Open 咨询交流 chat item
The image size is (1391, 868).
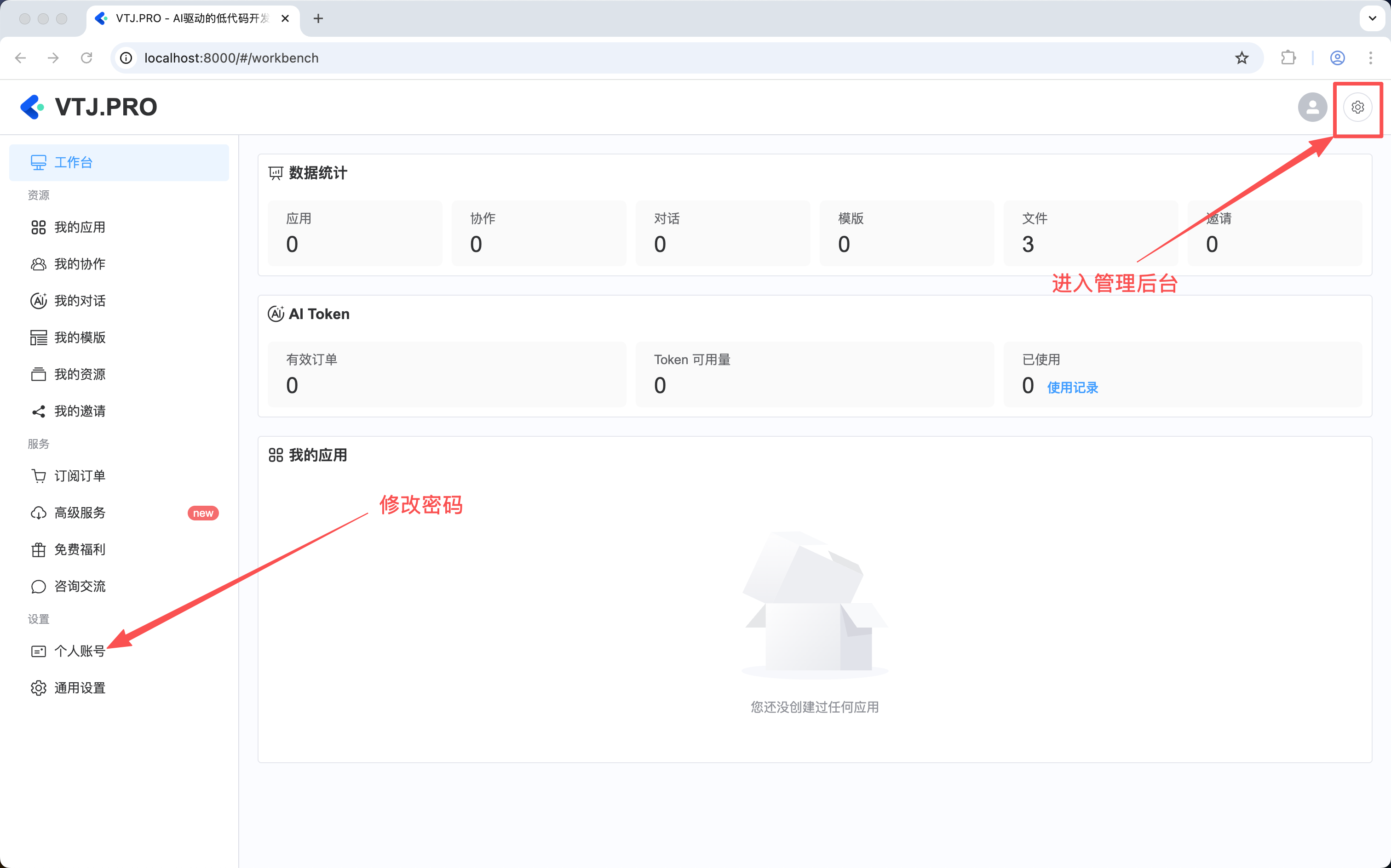pos(79,586)
